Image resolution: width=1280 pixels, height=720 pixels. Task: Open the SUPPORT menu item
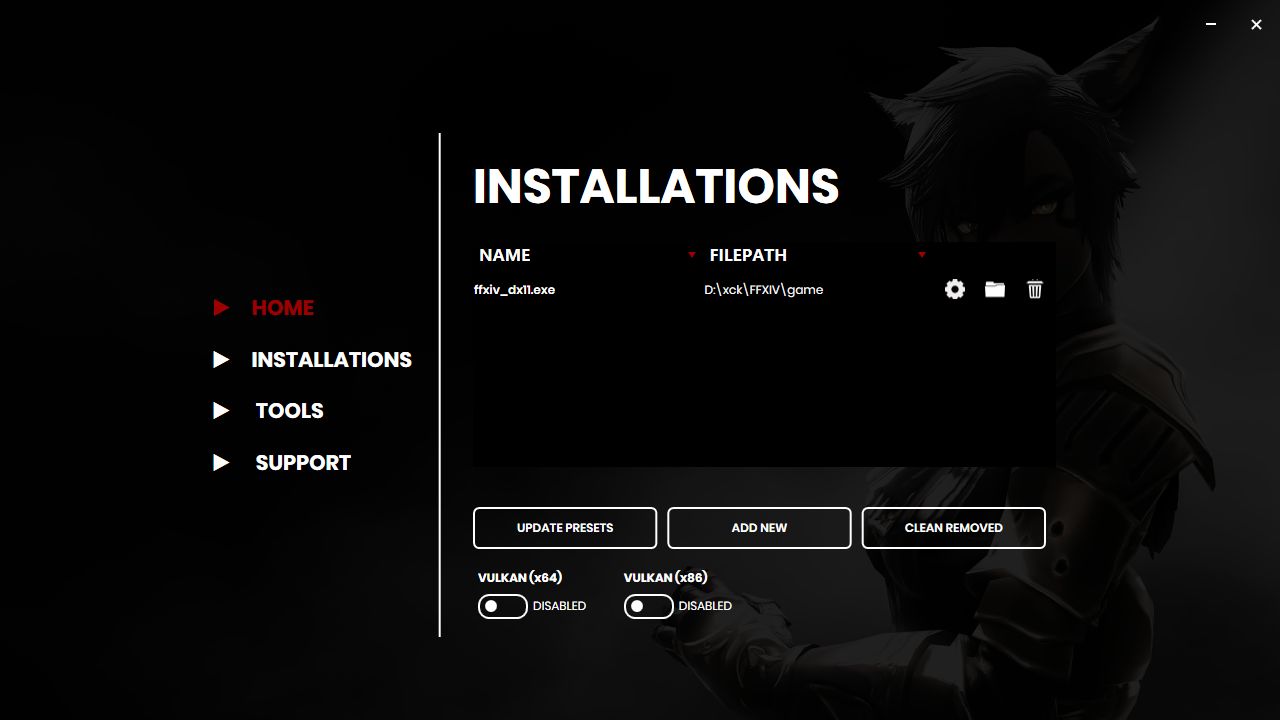(303, 462)
